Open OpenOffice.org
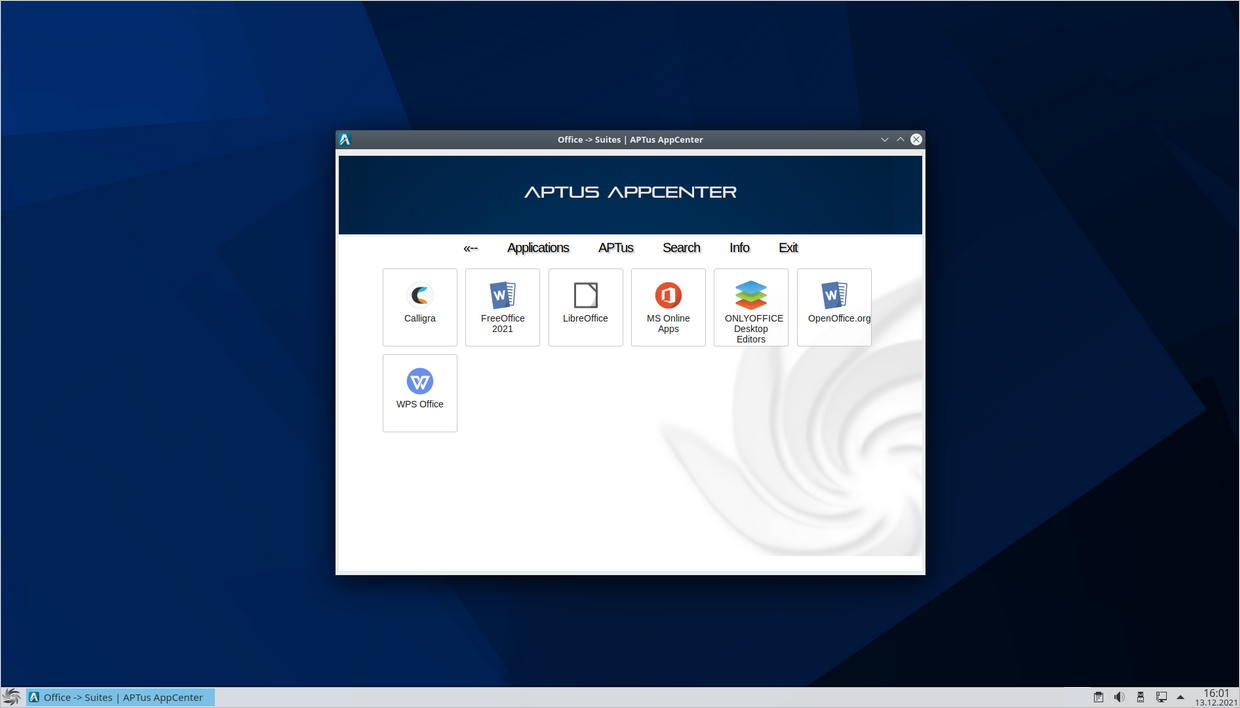 [x=834, y=305]
